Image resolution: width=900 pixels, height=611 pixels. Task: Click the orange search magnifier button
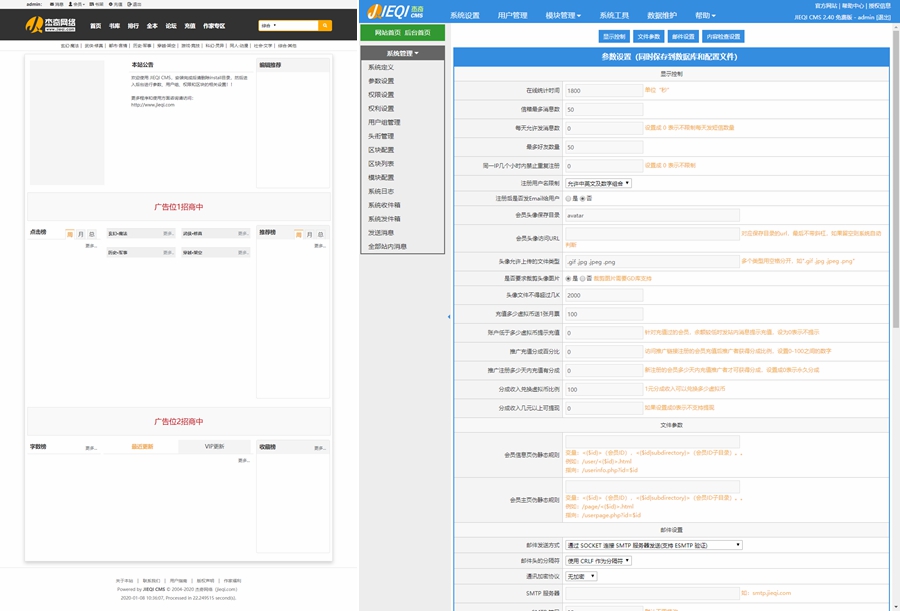[x=325, y=25]
